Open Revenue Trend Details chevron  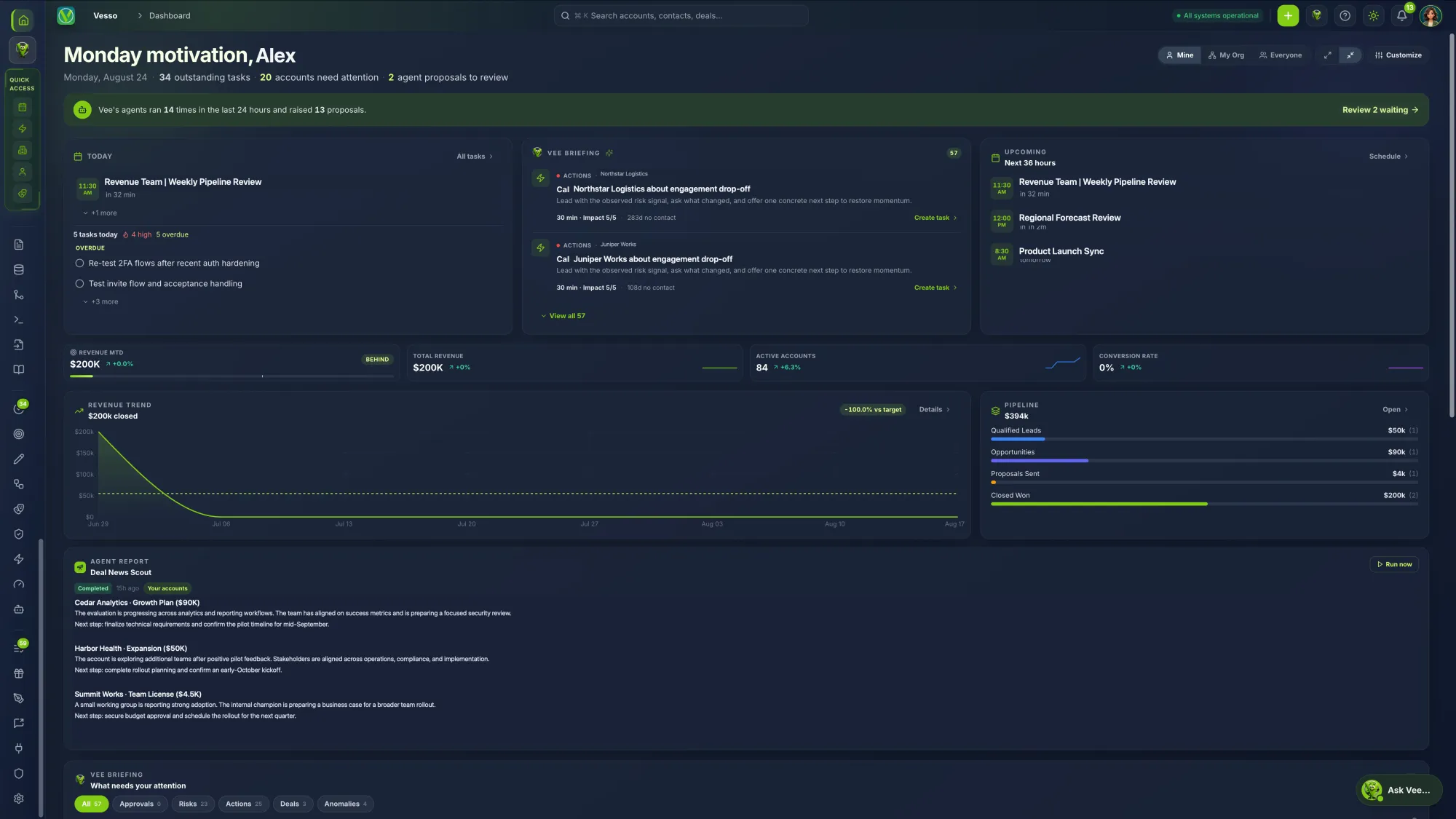pyautogui.click(x=934, y=410)
